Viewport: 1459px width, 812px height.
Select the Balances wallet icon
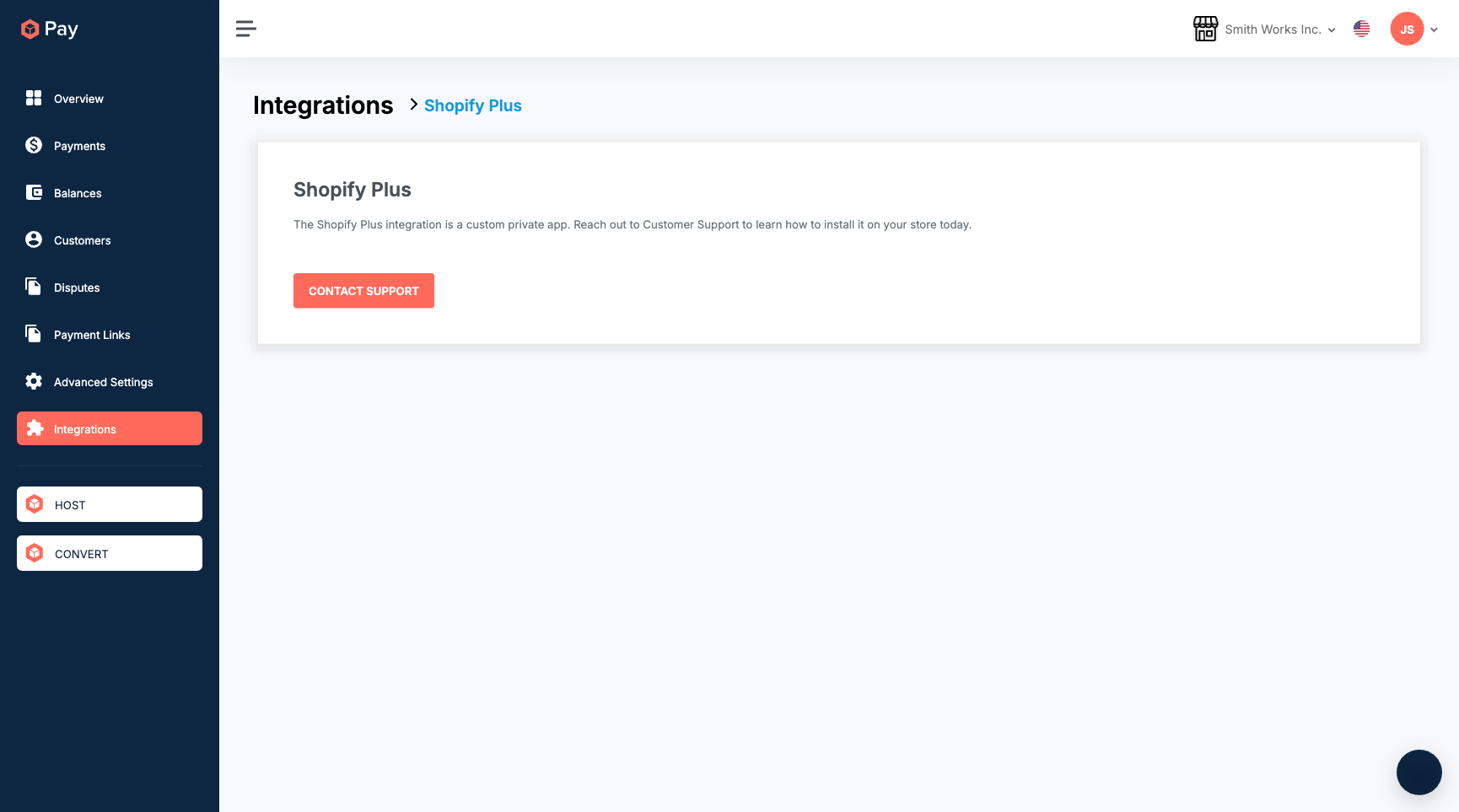(34, 192)
